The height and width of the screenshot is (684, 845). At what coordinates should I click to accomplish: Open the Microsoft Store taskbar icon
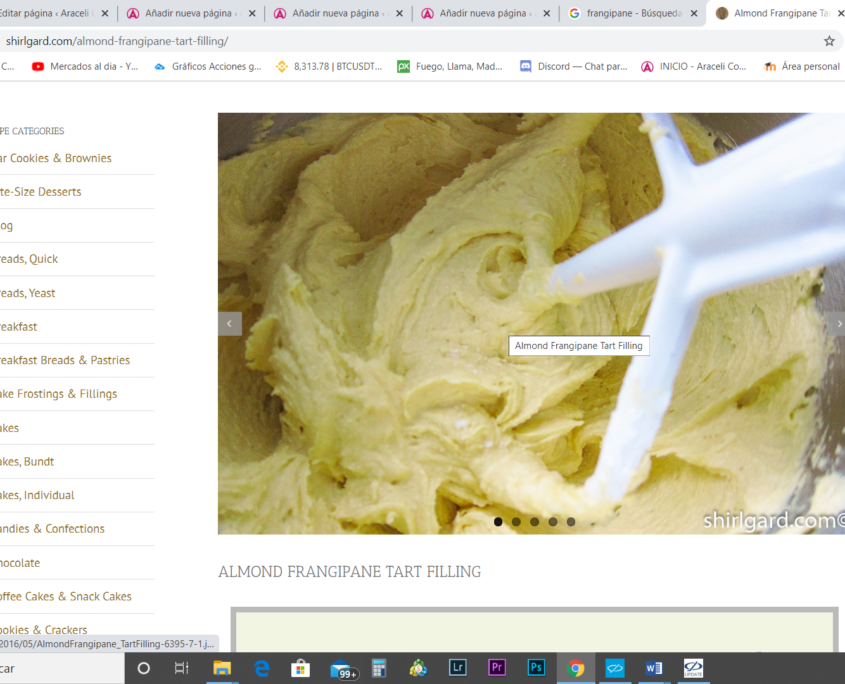[300, 668]
